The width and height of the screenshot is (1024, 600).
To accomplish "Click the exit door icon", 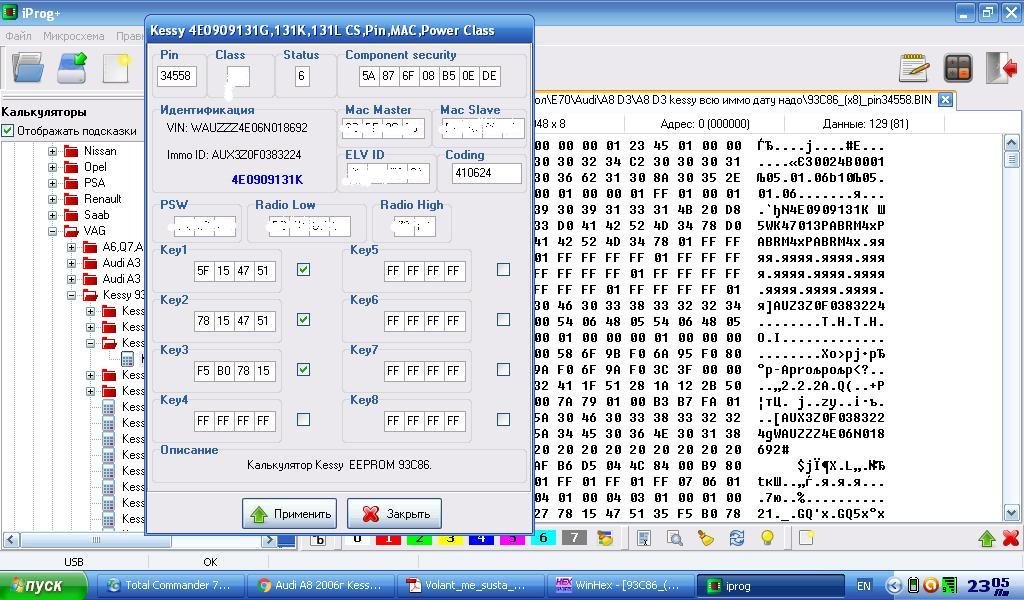I will click(x=1002, y=67).
